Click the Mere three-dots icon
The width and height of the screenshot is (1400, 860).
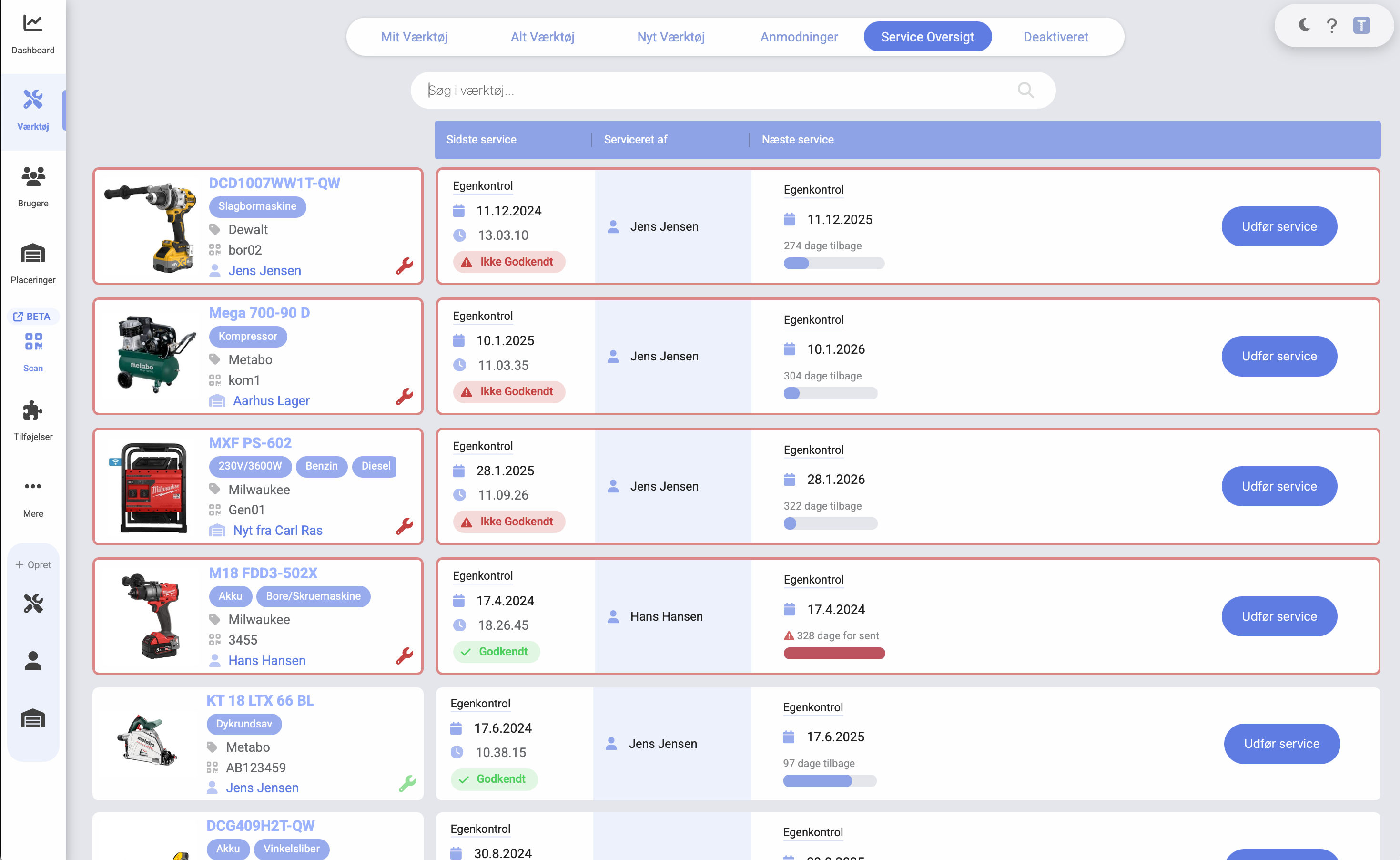(x=33, y=486)
